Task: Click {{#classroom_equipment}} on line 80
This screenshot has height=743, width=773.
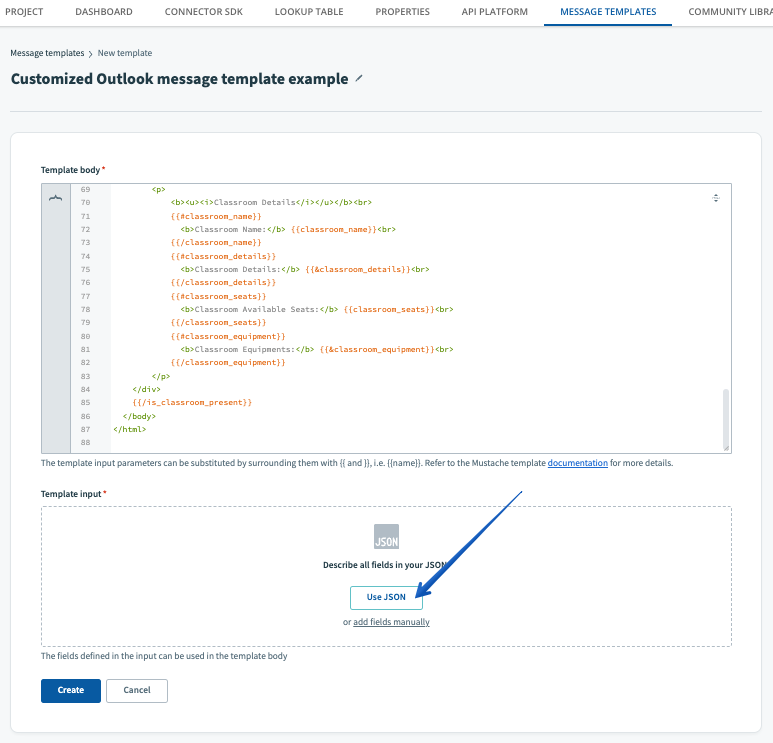Action: point(228,336)
